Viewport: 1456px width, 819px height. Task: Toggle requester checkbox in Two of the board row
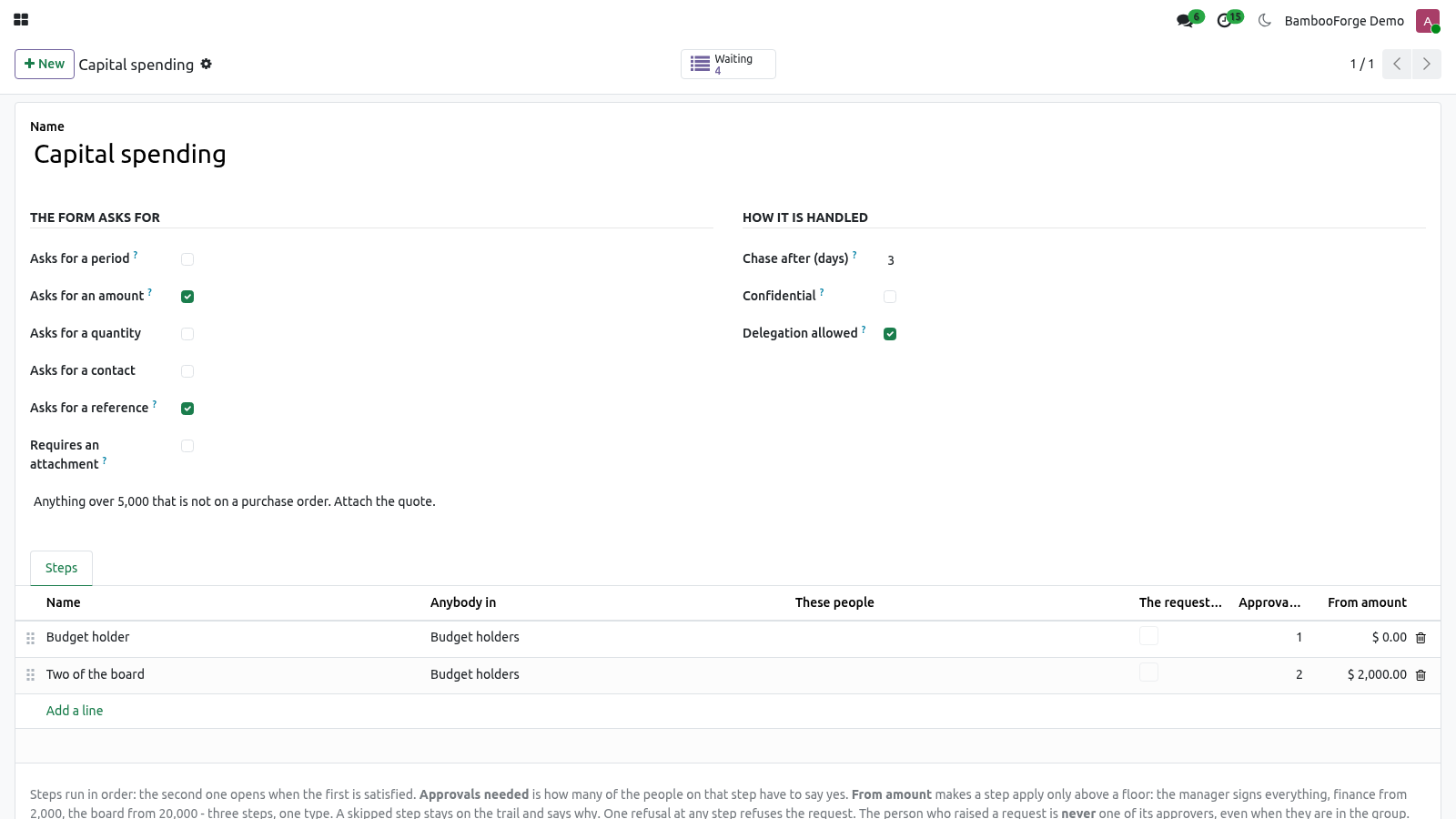[x=1148, y=672]
